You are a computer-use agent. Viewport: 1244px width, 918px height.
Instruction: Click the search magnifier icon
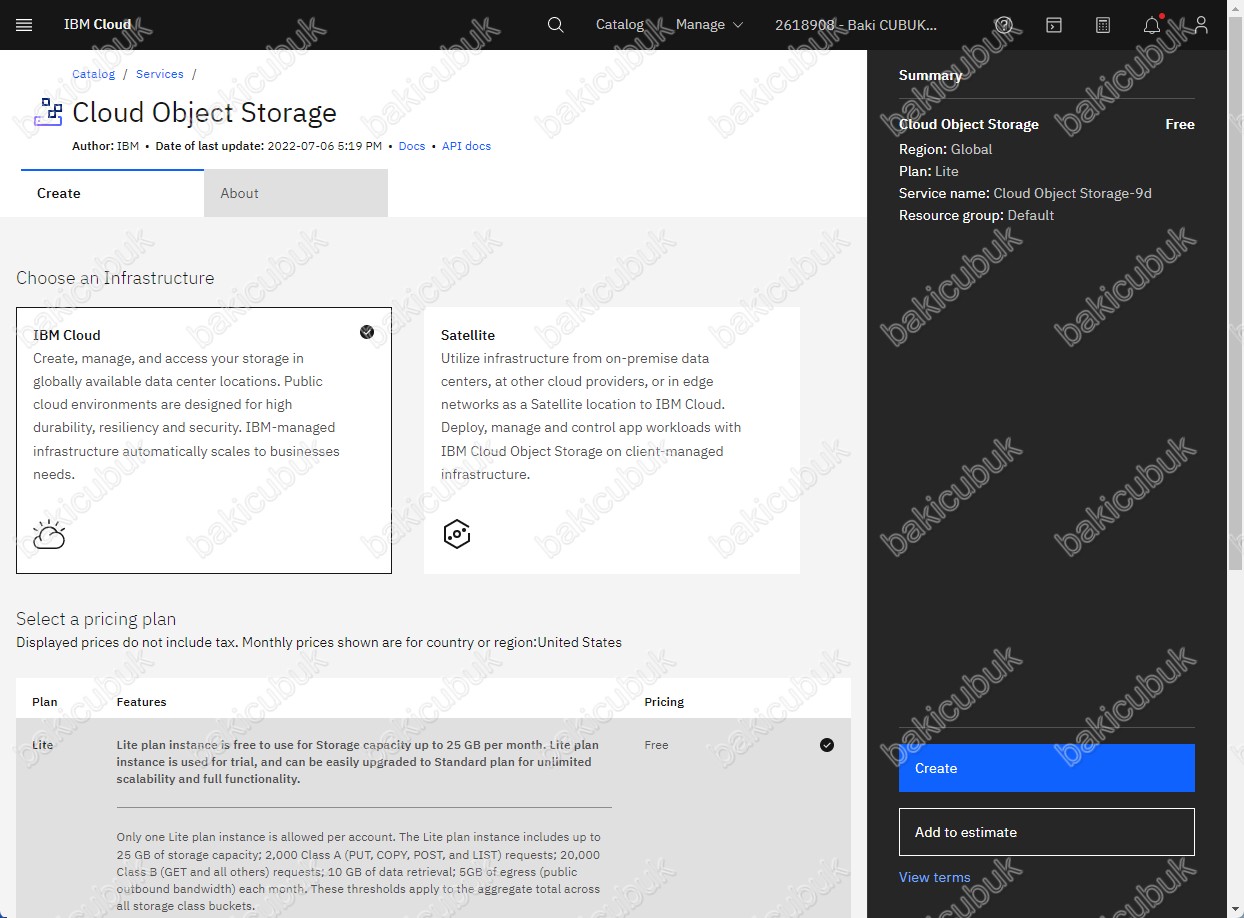556,25
